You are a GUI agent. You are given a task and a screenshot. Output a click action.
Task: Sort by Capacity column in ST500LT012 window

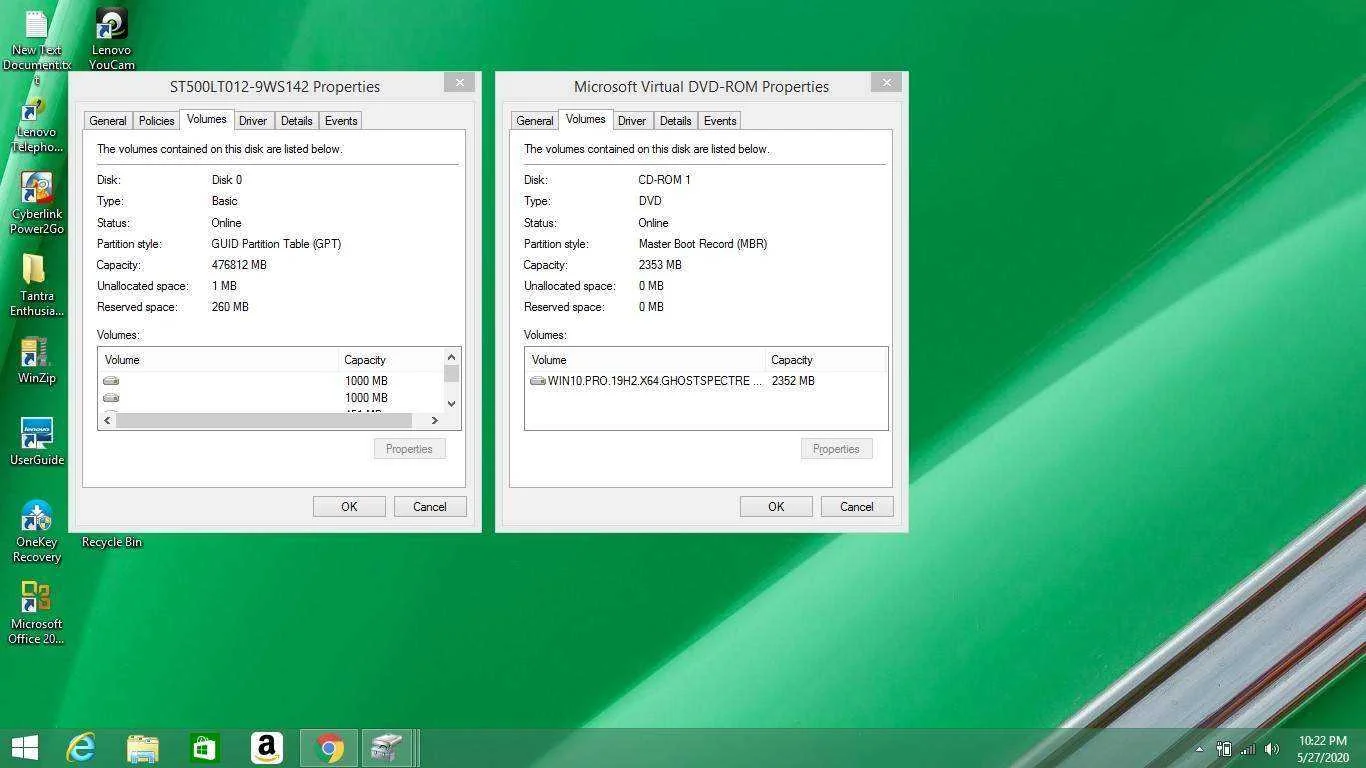point(392,360)
